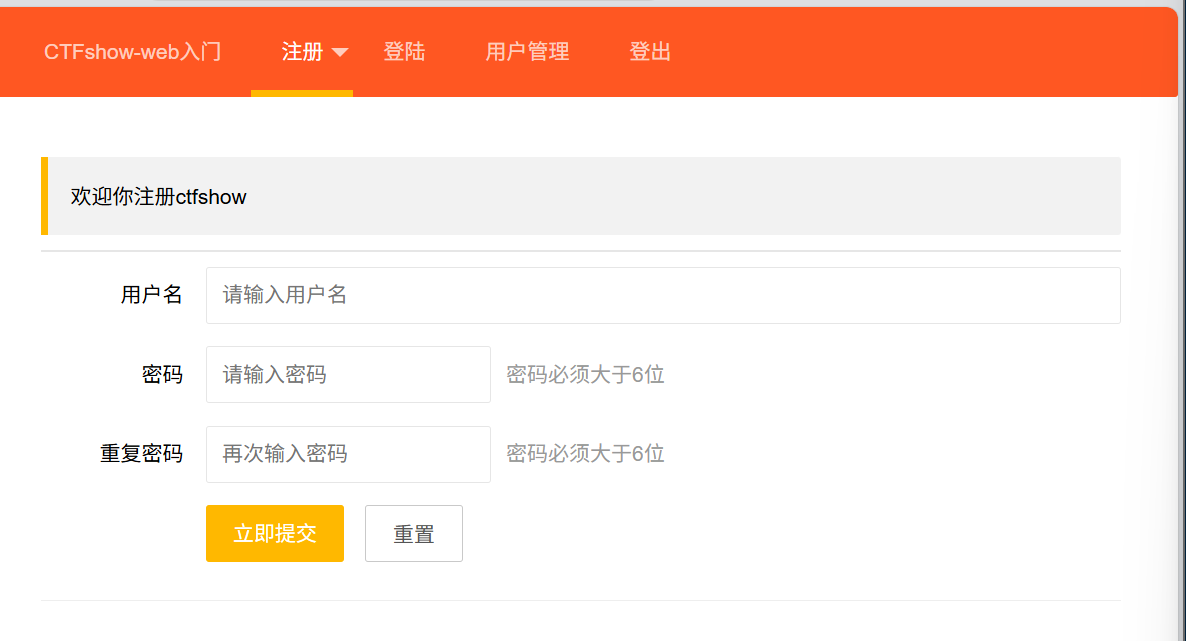The image size is (1186, 641).
Task: Click the 请输入密码 password field
Action: [348, 375]
